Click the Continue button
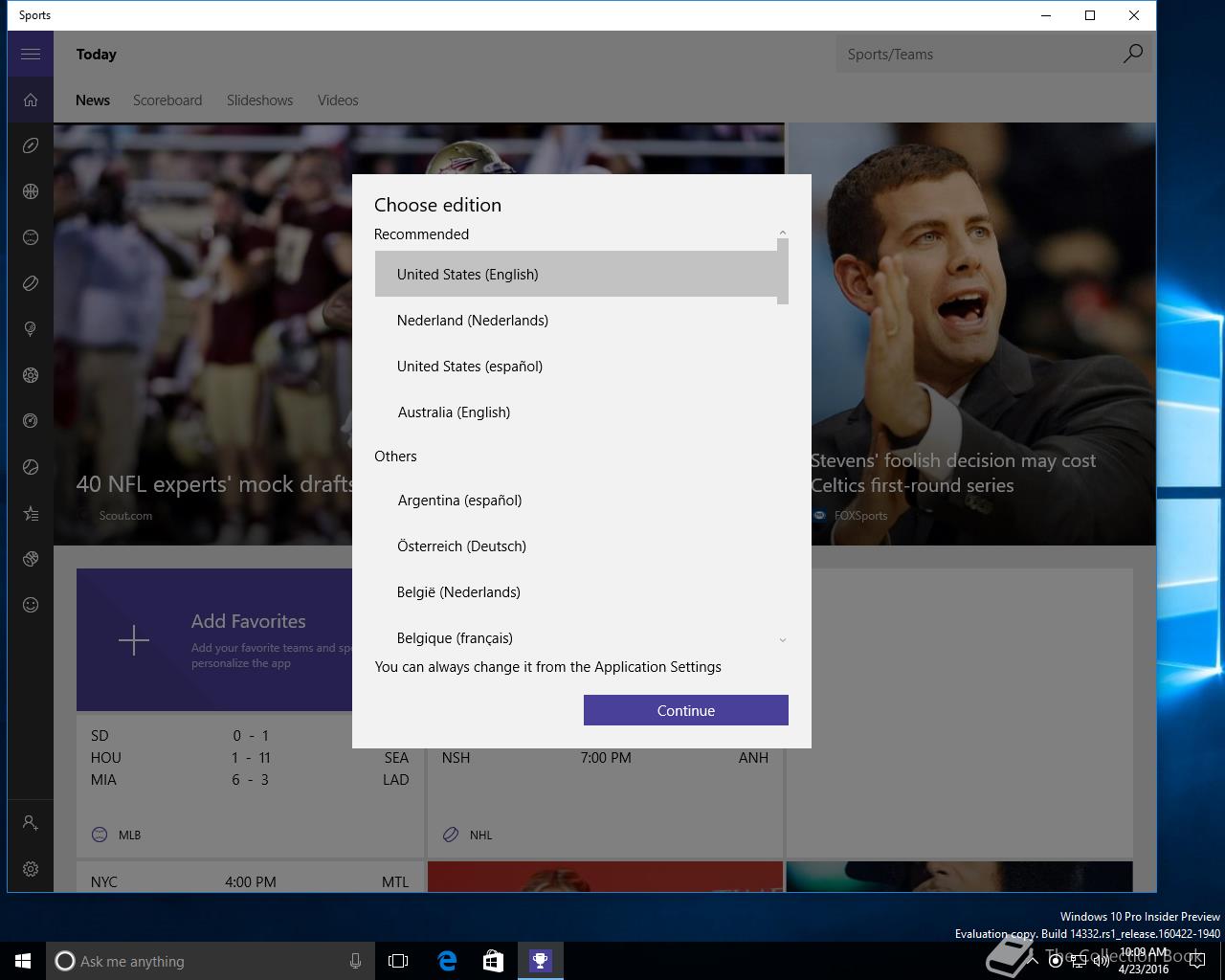The width and height of the screenshot is (1225, 980). (x=686, y=710)
